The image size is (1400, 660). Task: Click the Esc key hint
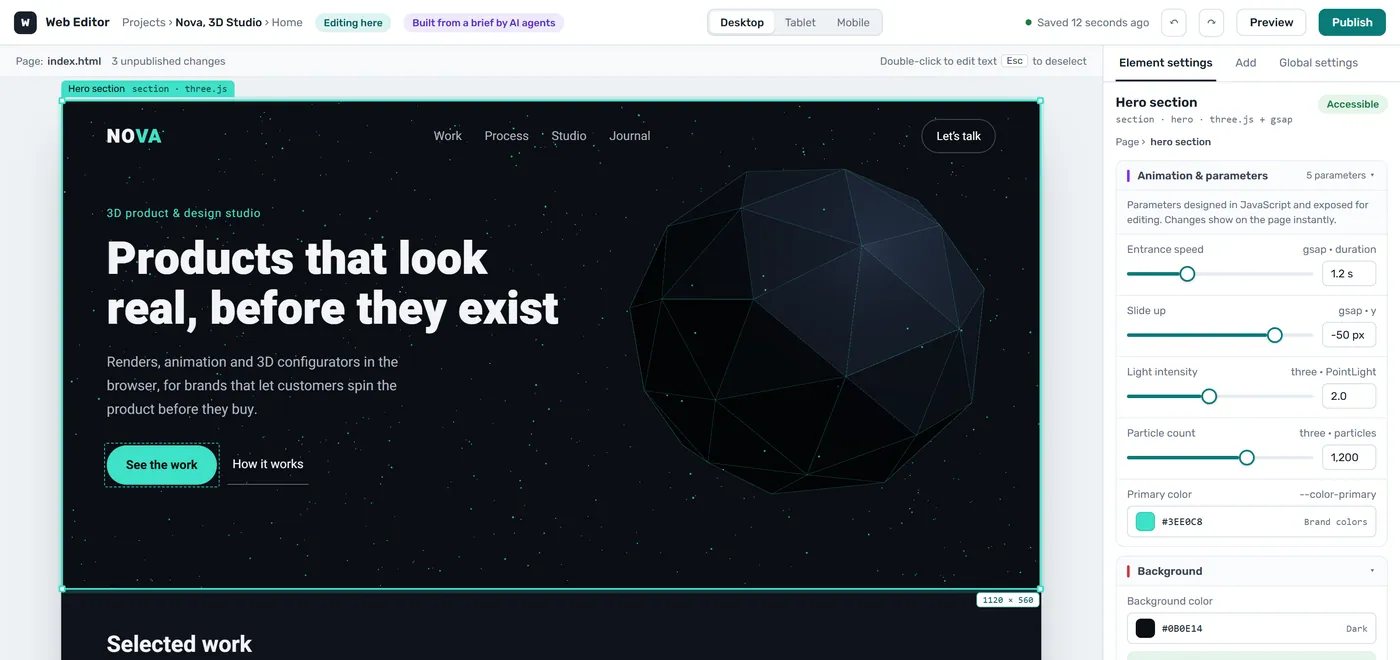pos(1015,61)
